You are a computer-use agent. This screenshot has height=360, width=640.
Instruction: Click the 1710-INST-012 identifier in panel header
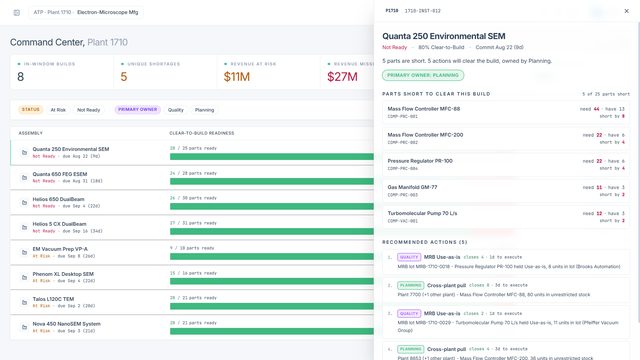click(422, 11)
